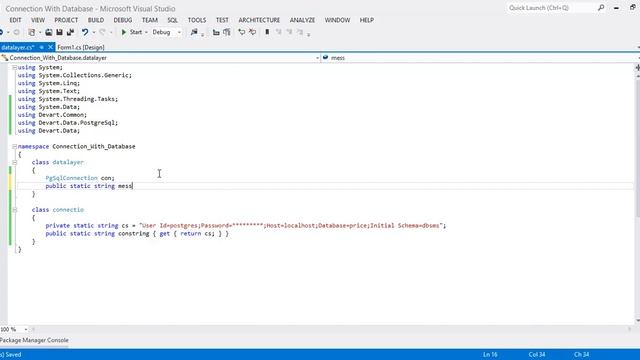Image resolution: width=640 pixels, height=360 pixels.
Task: Click the Navigate Backward toolbar icon
Action: tap(2, 32)
